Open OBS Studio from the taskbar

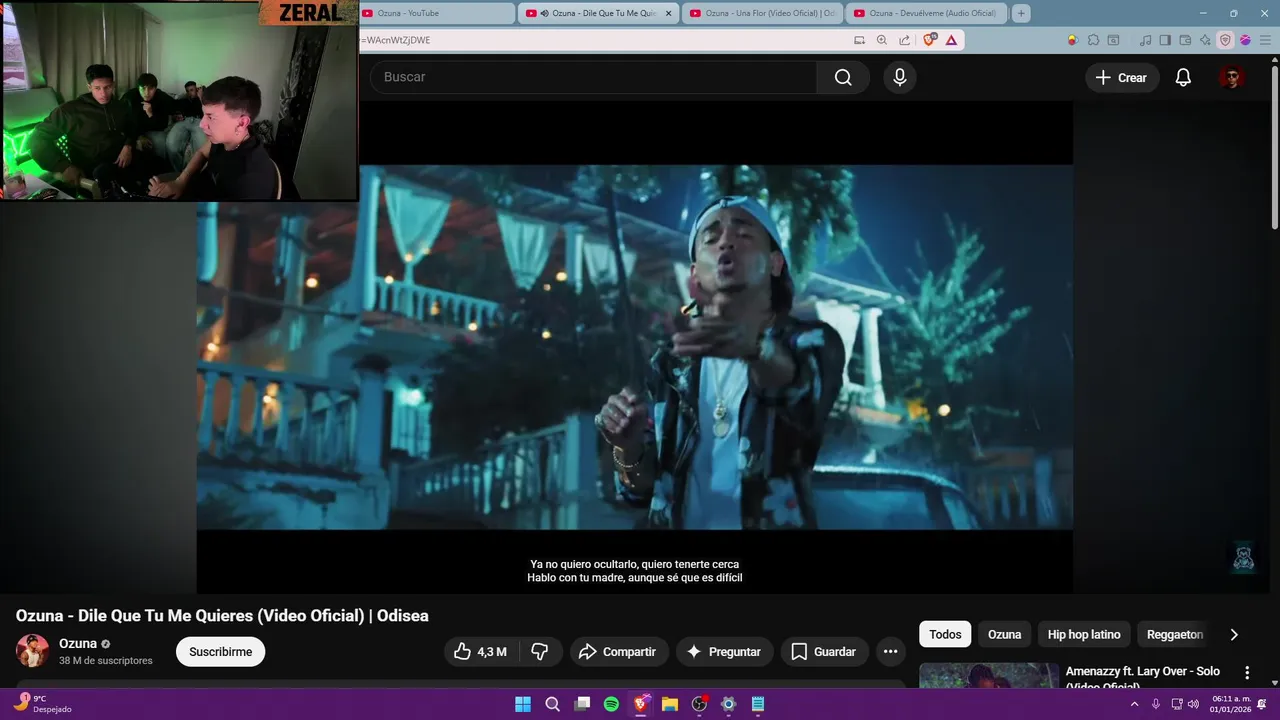point(699,704)
